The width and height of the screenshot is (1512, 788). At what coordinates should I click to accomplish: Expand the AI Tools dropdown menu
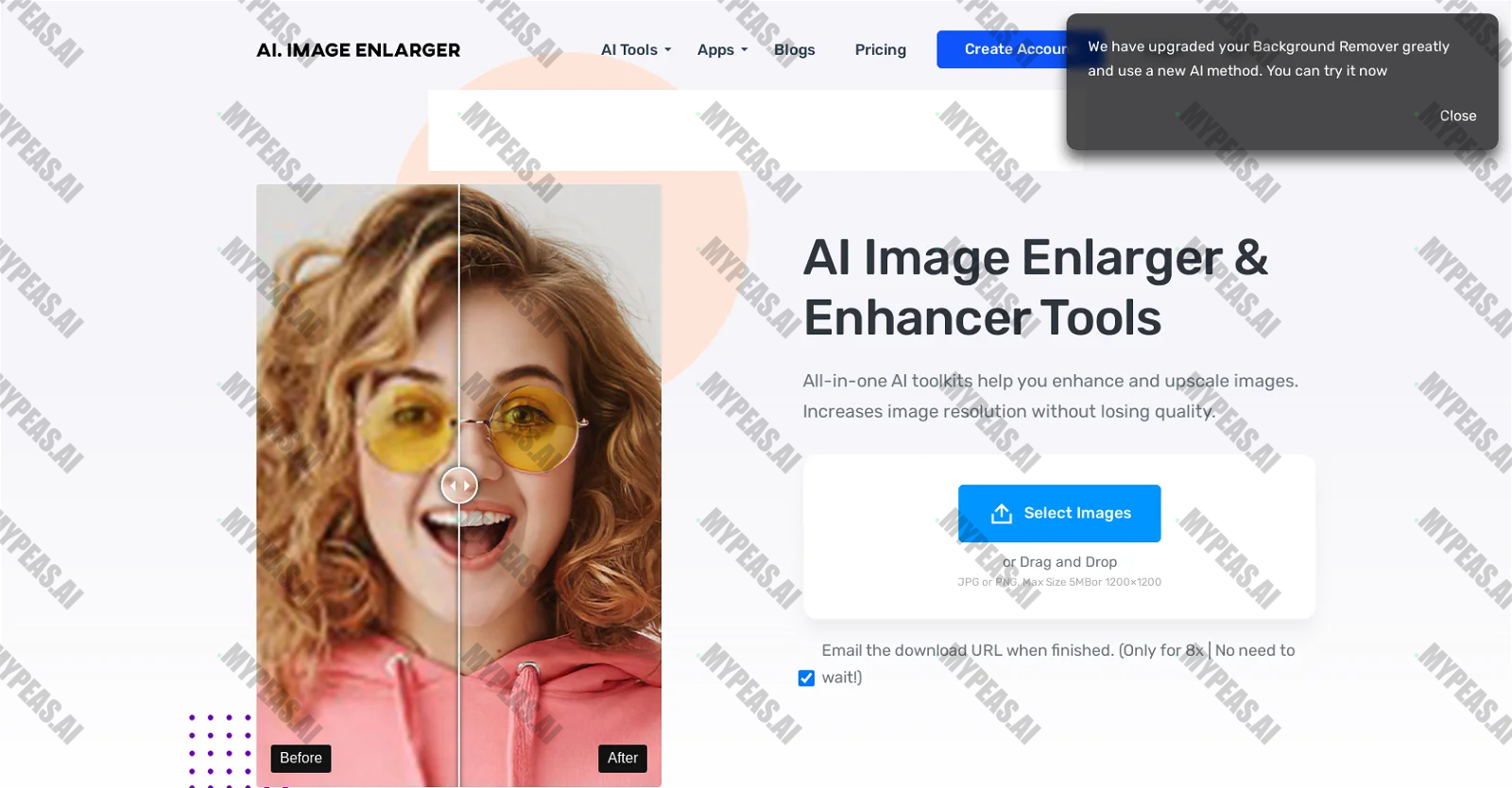pyautogui.click(x=636, y=50)
